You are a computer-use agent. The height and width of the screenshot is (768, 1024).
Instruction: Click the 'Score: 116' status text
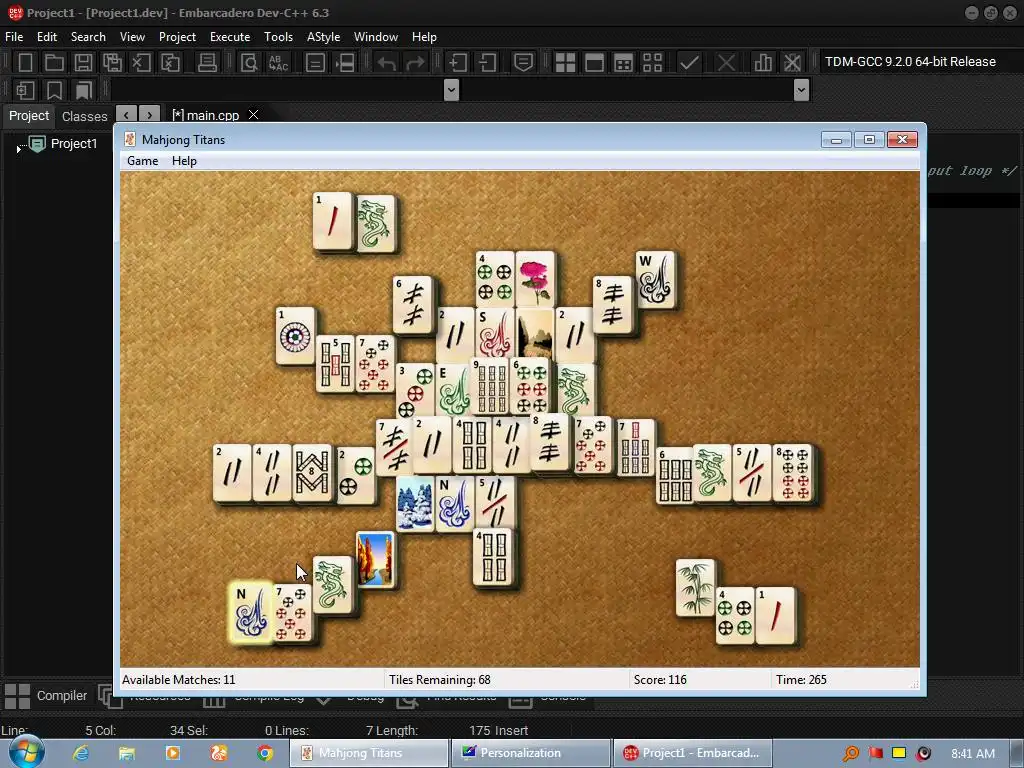[x=660, y=680]
